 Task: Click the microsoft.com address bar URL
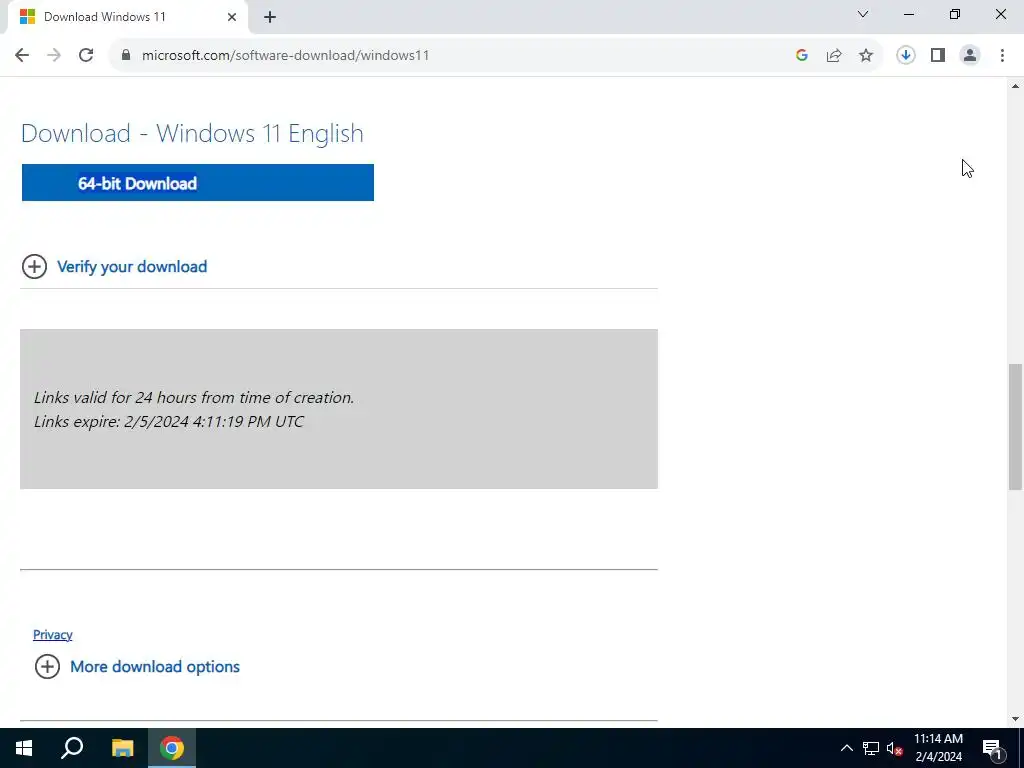pos(285,56)
